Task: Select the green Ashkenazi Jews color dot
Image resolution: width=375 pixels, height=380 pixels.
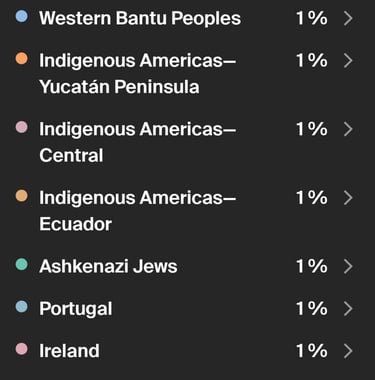Action: pyautogui.click(x=22, y=265)
